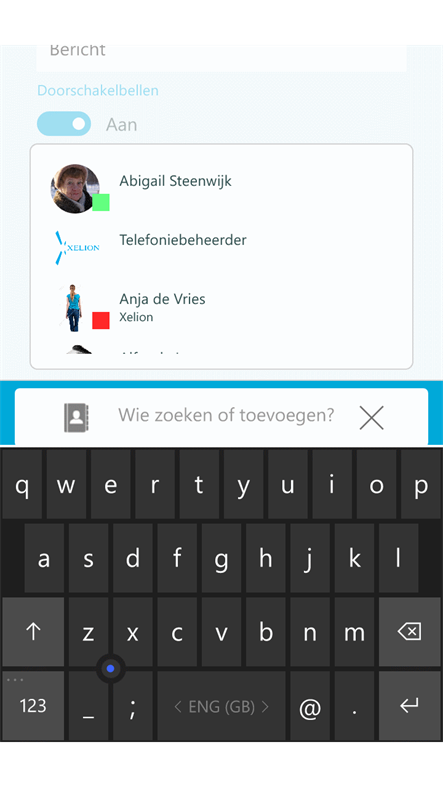Open the address book contacts icon

[76, 418]
